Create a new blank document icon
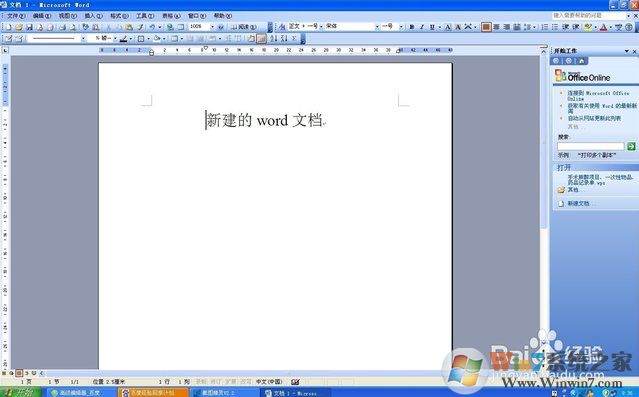 8,27
